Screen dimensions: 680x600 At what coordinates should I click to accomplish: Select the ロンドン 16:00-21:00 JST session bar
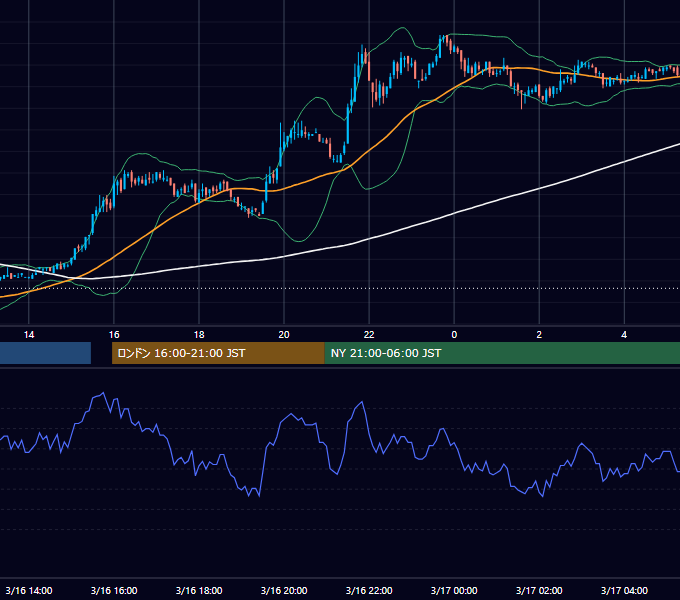pyautogui.click(x=218, y=353)
